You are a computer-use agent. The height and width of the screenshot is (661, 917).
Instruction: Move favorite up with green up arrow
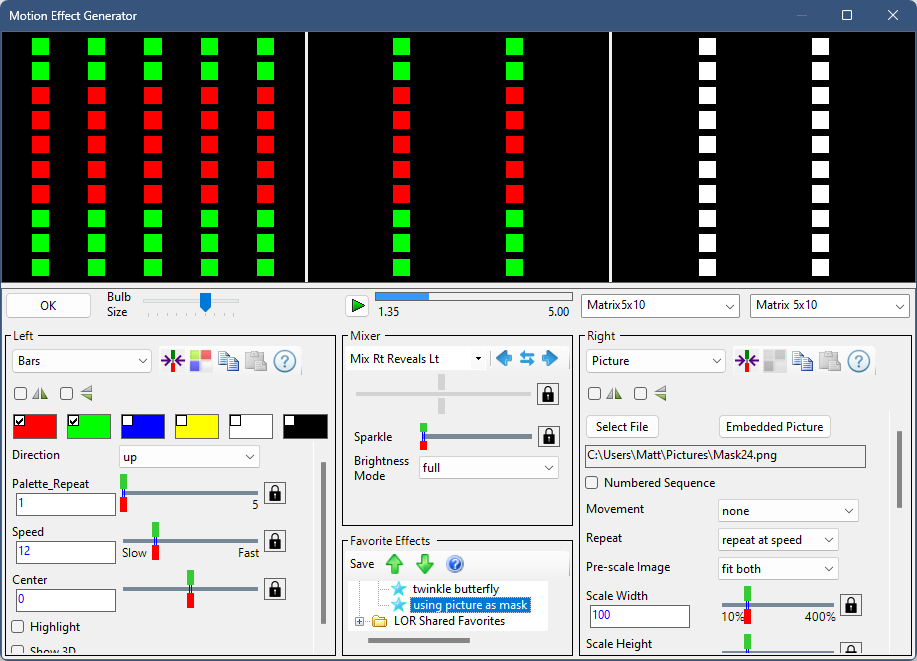tap(395, 564)
